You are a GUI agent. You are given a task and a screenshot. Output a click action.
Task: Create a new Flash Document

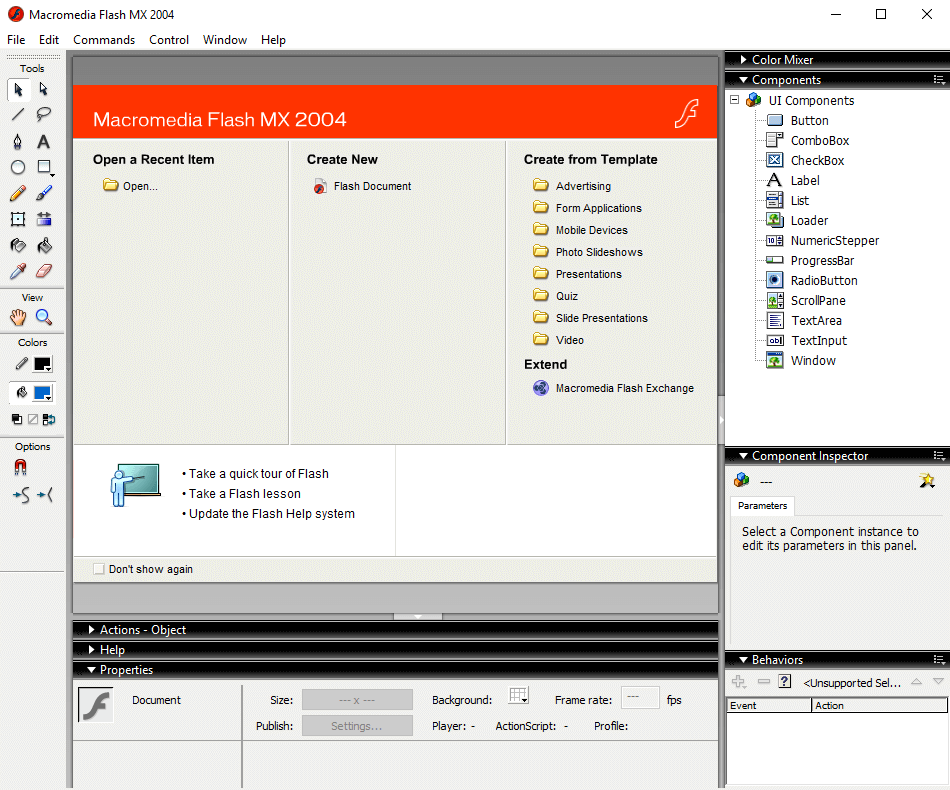pyautogui.click(x=362, y=186)
